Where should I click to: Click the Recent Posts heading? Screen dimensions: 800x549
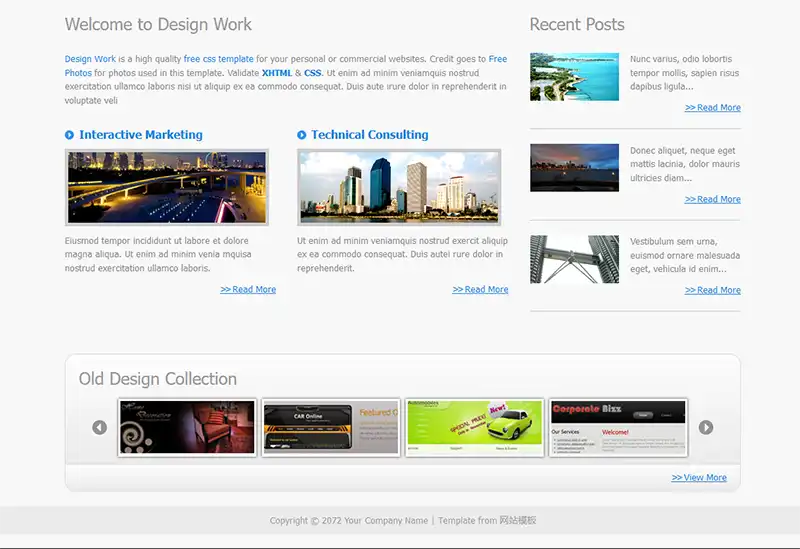pos(577,24)
